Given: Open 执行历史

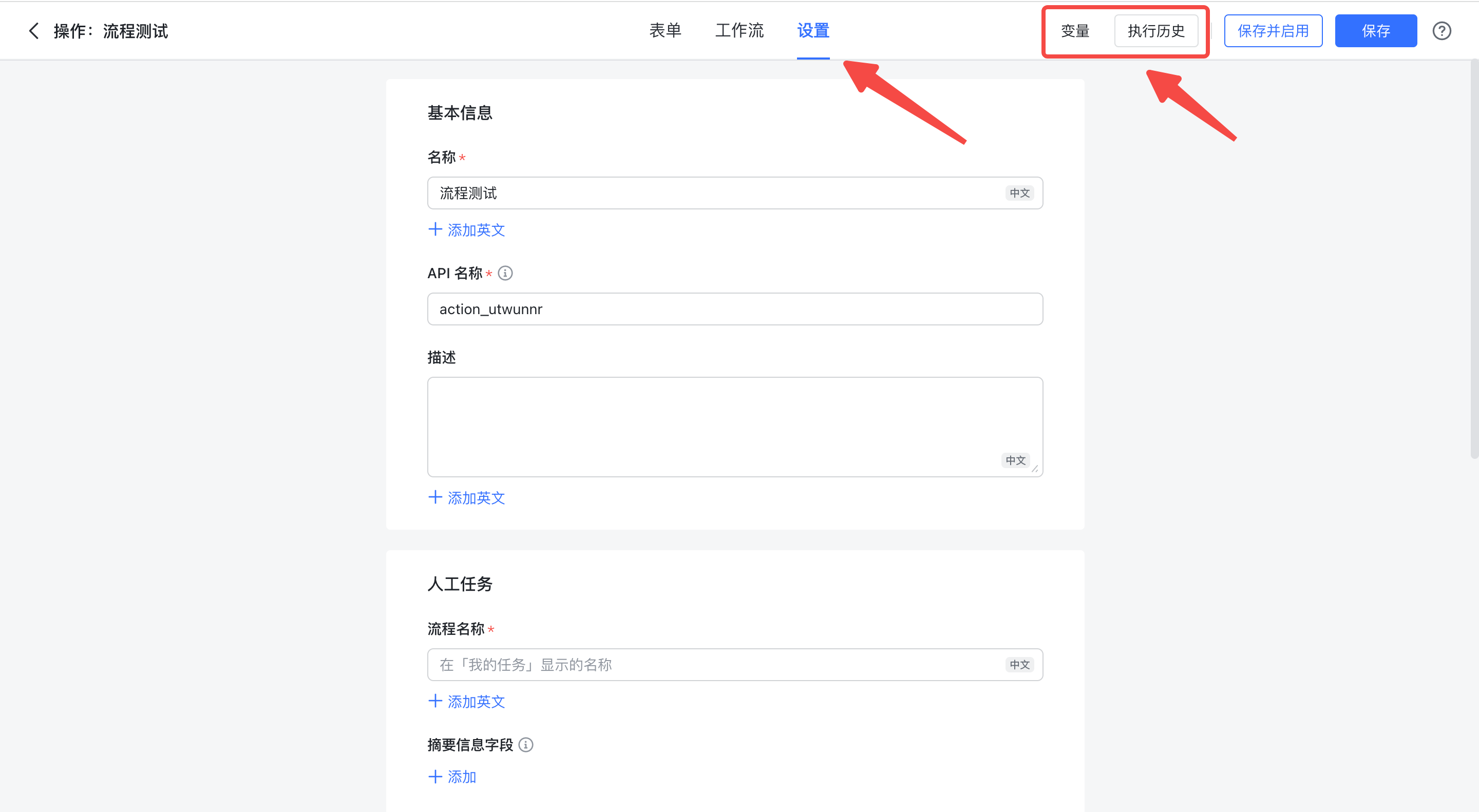Looking at the screenshot, I should tap(1156, 31).
